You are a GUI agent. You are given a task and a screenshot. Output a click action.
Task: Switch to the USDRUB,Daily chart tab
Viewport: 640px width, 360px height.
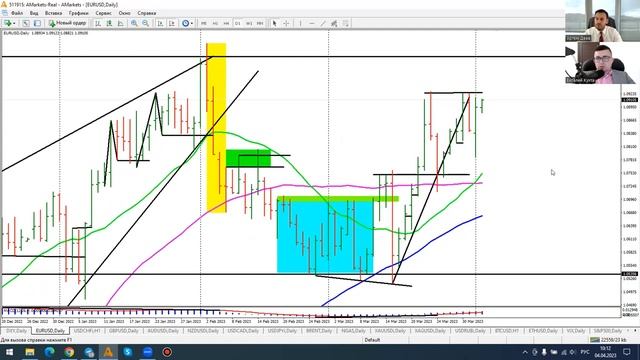tap(470, 331)
